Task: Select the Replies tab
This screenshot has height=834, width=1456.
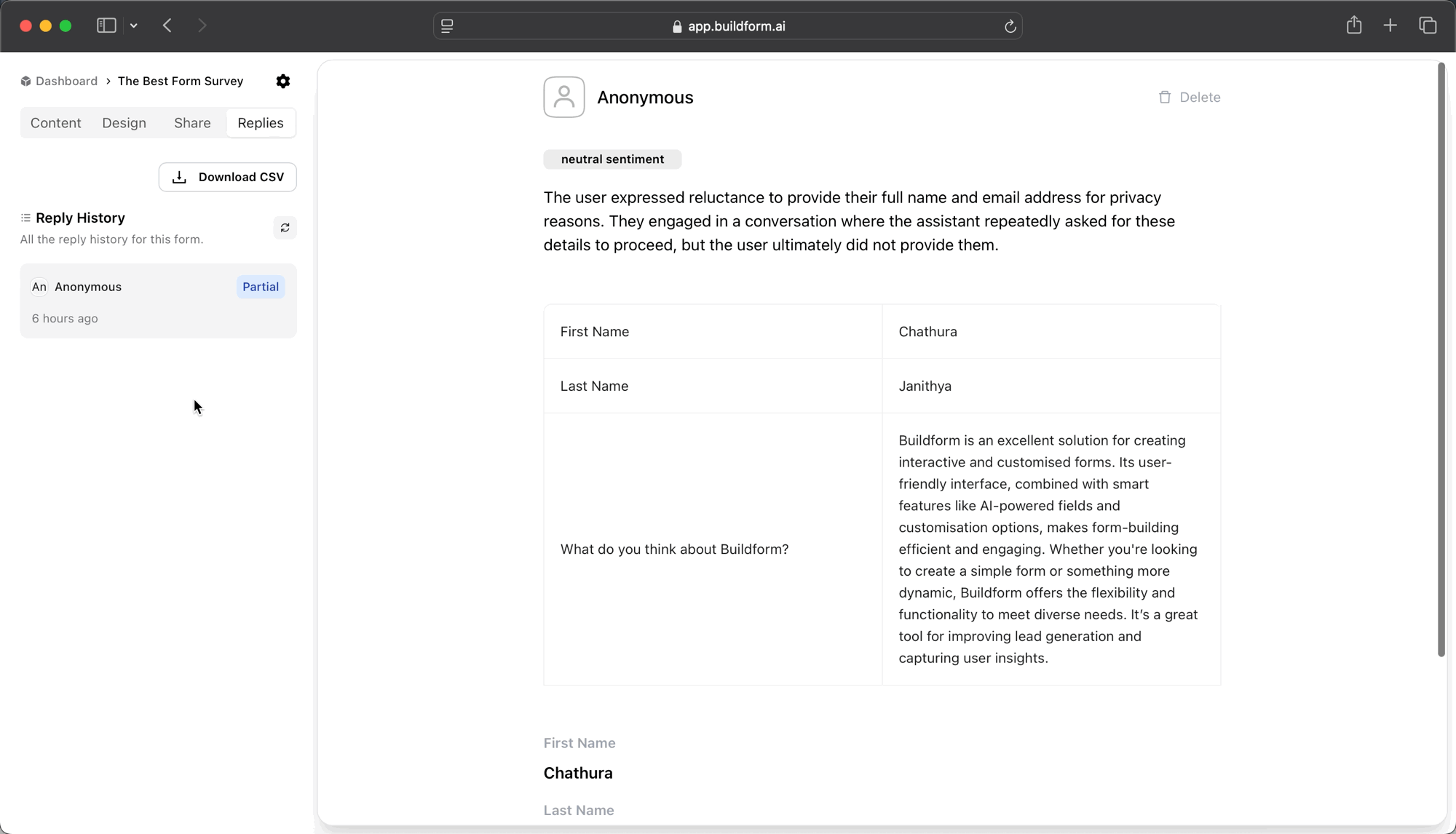Action: [x=261, y=123]
